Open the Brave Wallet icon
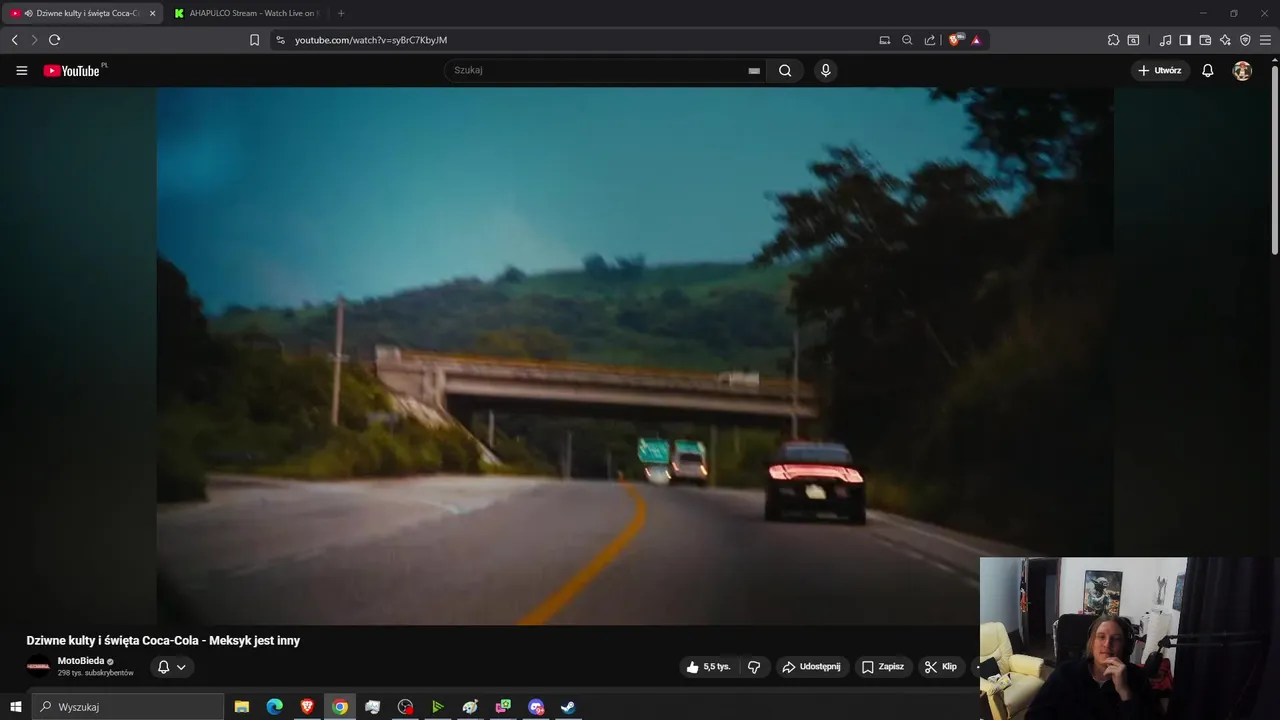This screenshot has height=720, width=1280. tap(1205, 40)
